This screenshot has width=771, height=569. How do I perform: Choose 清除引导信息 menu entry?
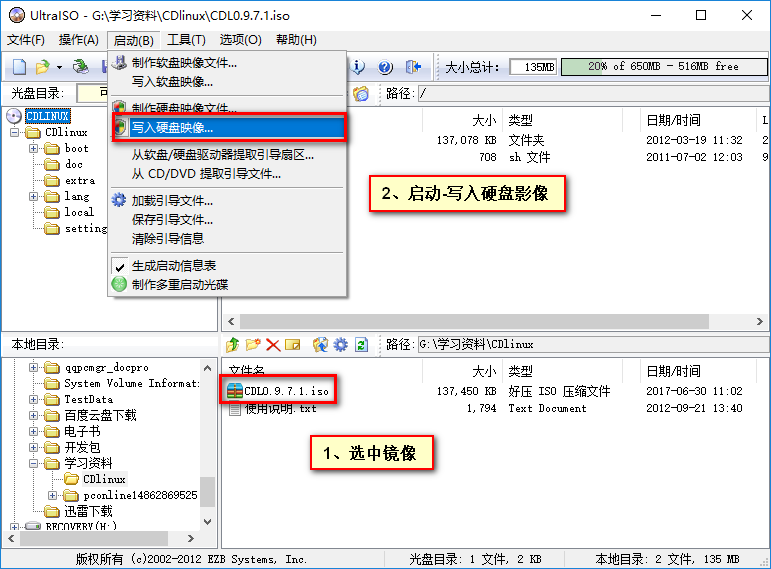tap(227, 239)
